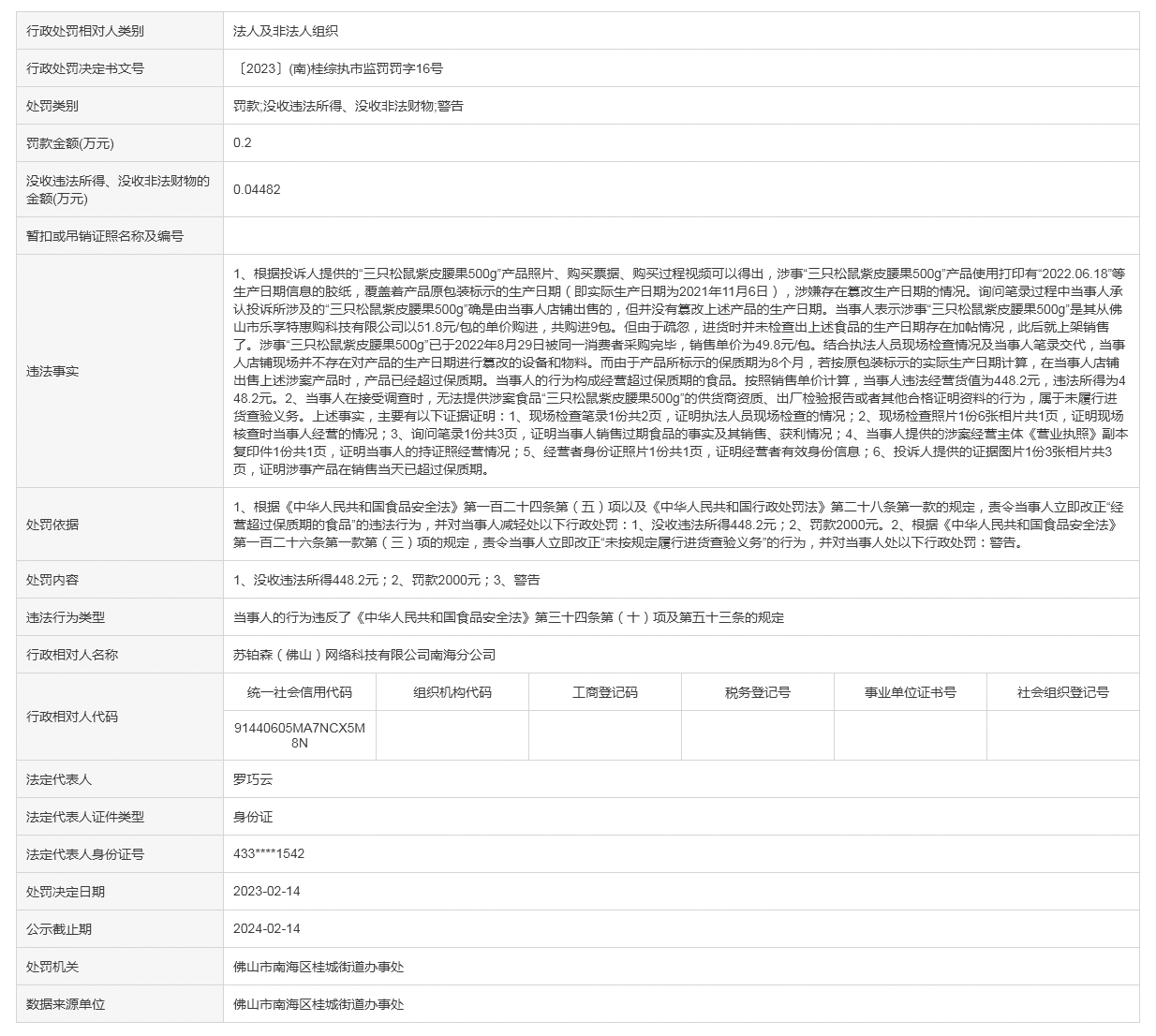This screenshot has height=1036, width=1156.
Task: Click the label 暂扣或吊销证照名称及编号
Action: point(105,236)
